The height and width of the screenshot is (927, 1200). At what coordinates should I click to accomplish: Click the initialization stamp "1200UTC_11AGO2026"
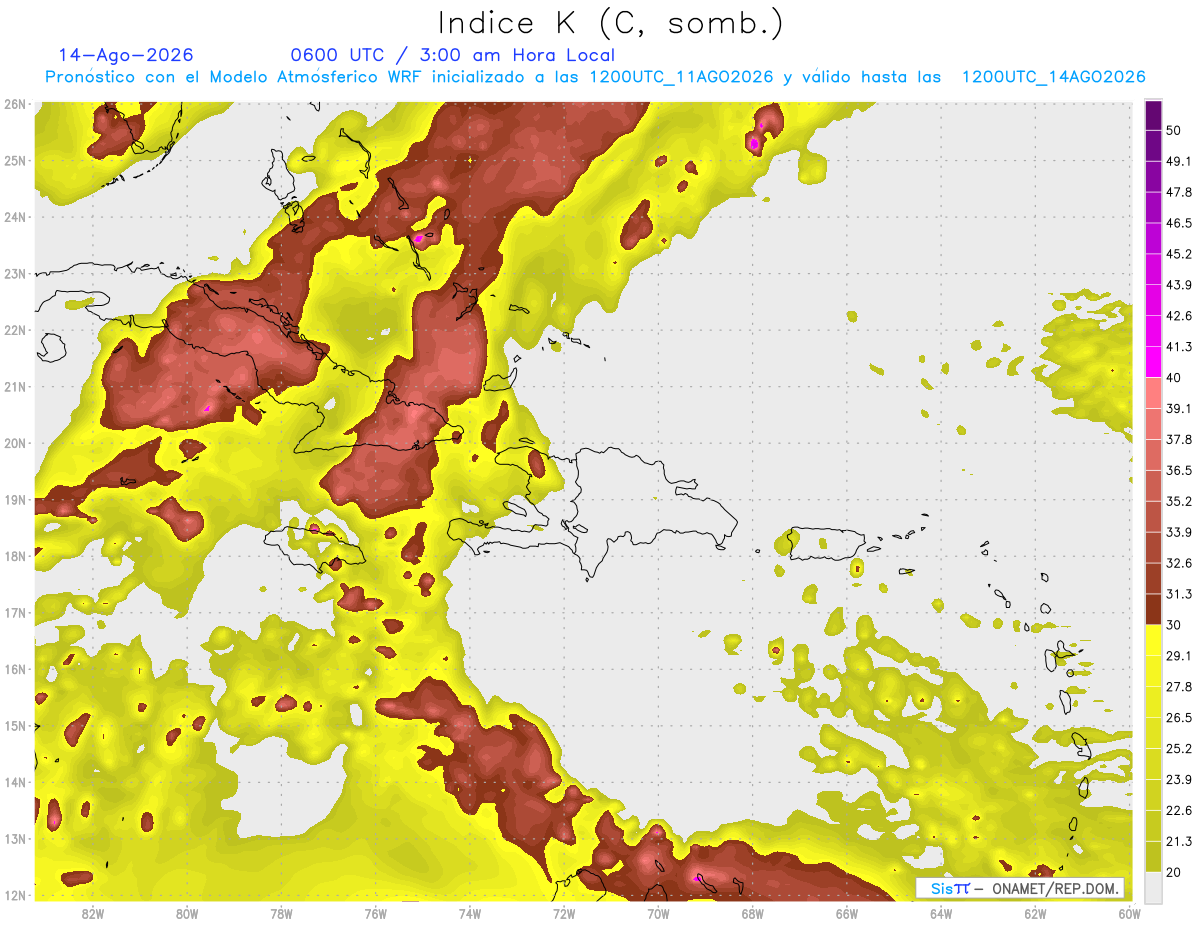pos(682,77)
